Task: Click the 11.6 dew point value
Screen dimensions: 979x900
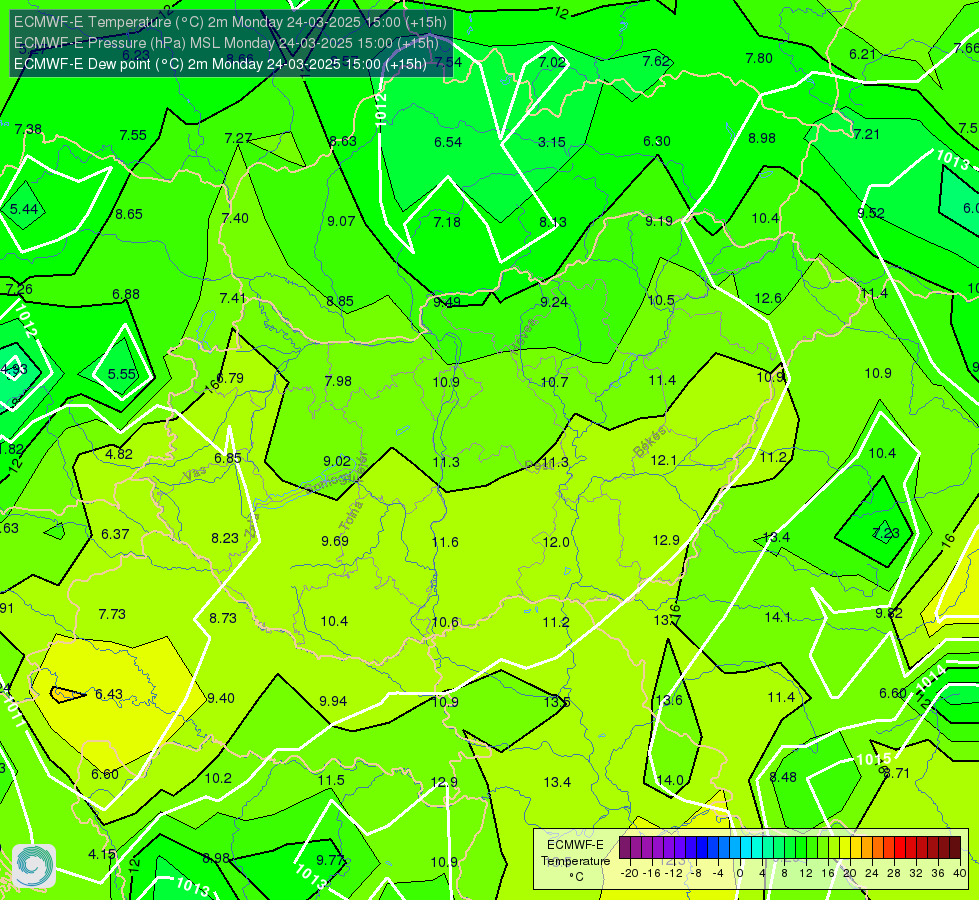Action: [x=445, y=542]
